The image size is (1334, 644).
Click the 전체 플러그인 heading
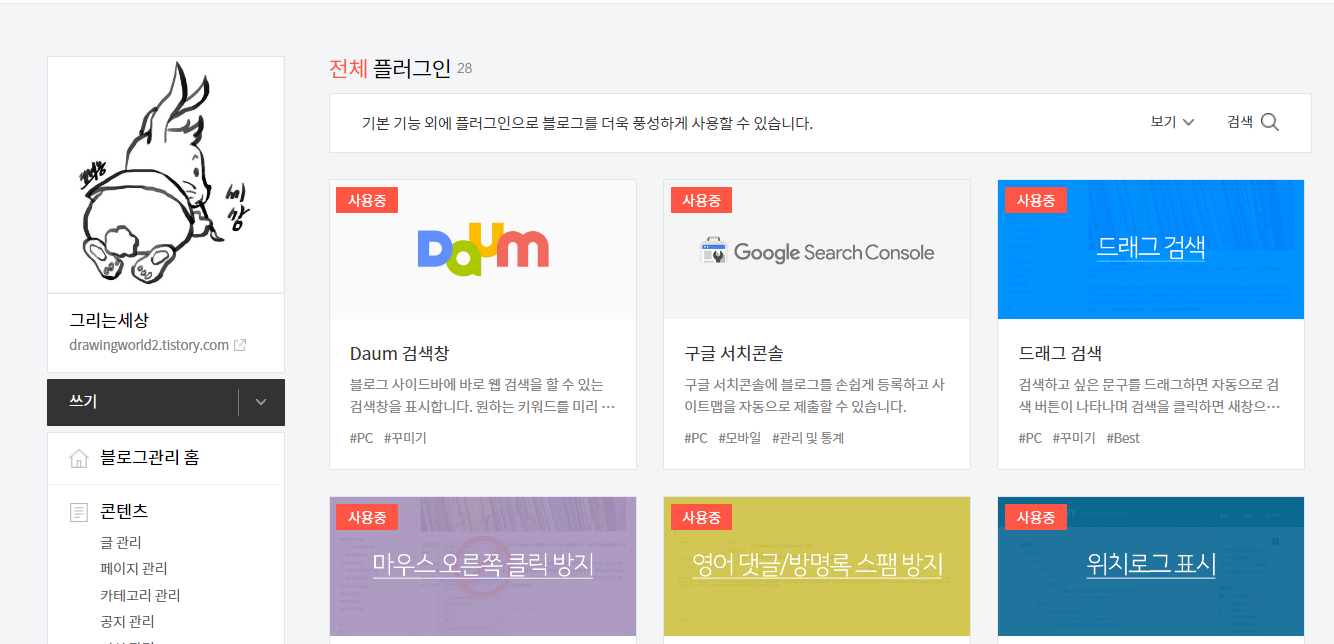[390, 68]
